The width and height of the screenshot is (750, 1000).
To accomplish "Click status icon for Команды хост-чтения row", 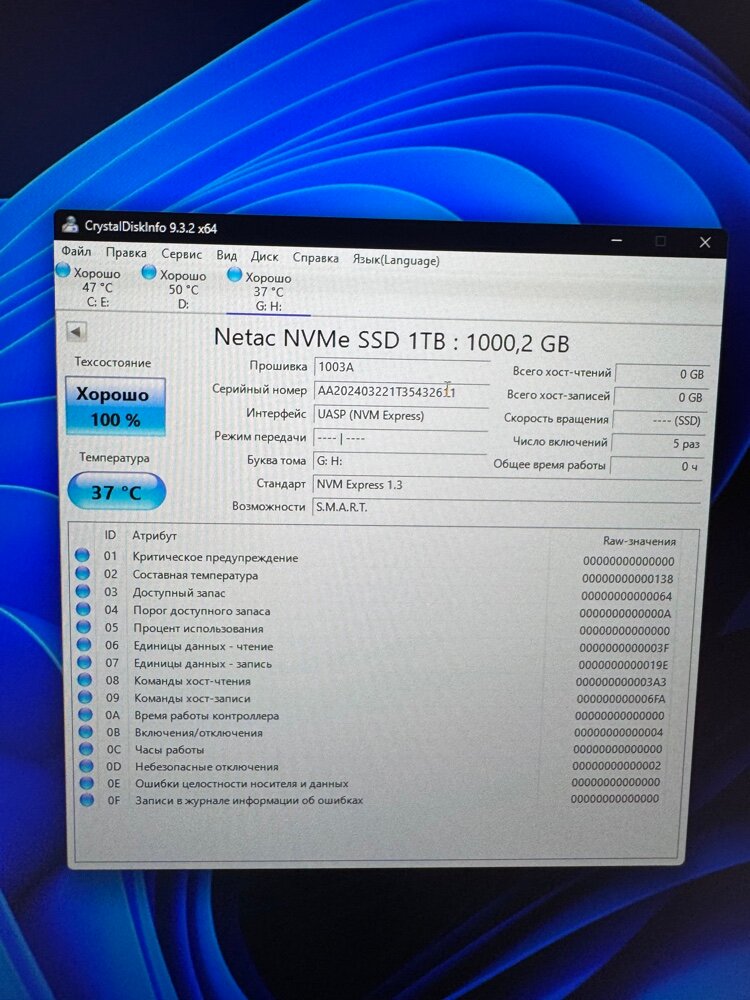I will tap(85, 680).
